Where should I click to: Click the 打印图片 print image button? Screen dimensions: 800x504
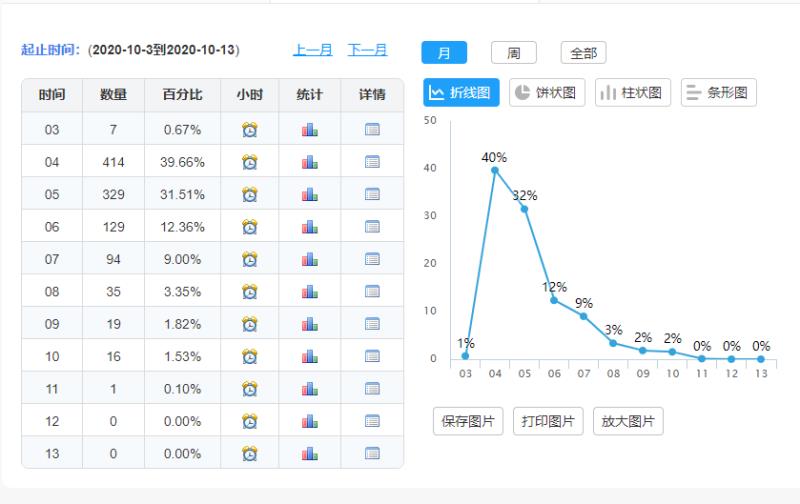click(548, 421)
